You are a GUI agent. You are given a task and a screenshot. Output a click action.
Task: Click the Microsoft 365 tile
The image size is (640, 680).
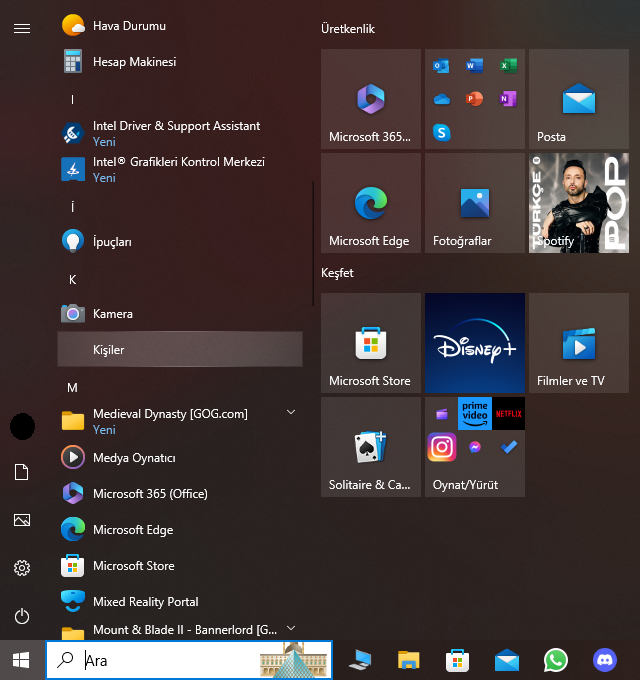pos(371,99)
